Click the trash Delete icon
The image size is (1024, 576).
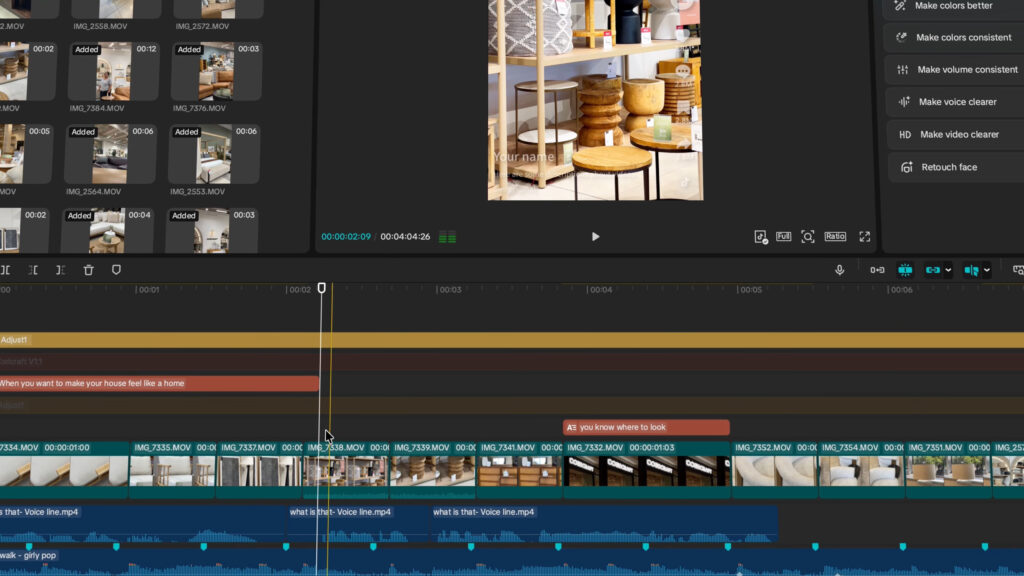tap(88, 270)
